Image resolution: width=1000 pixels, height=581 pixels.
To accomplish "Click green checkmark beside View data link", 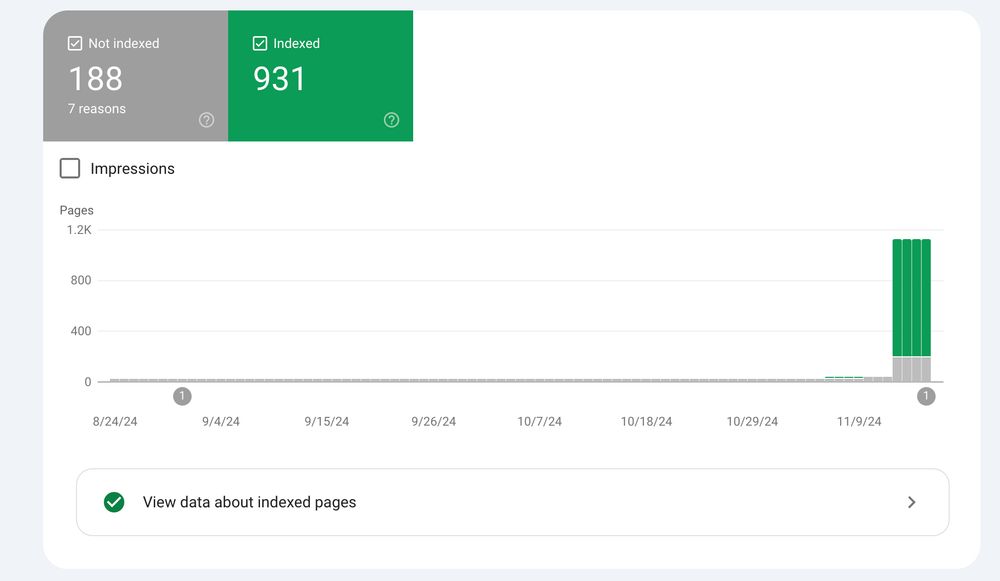I will point(114,503).
